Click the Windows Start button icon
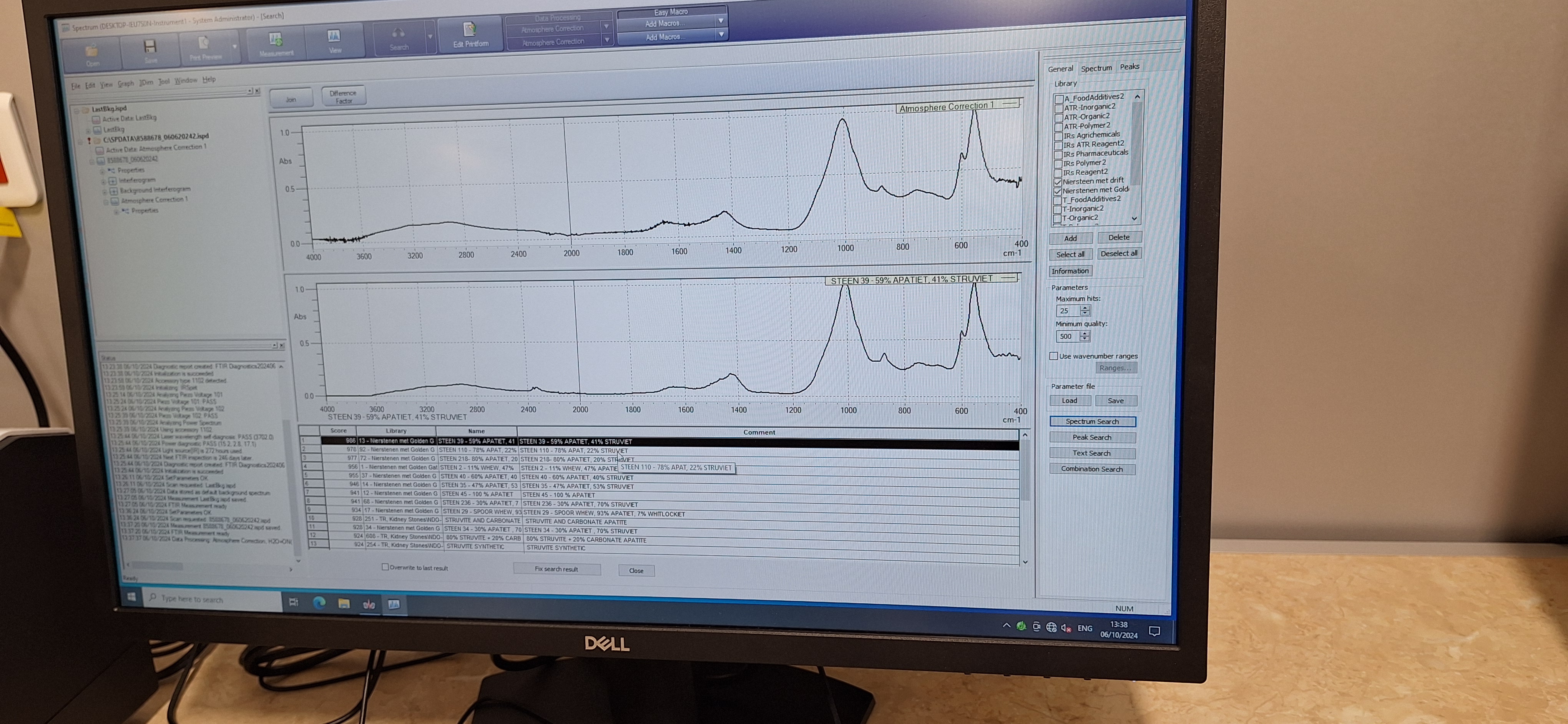This screenshot has height=724, width=1568. tap(131, 597)
